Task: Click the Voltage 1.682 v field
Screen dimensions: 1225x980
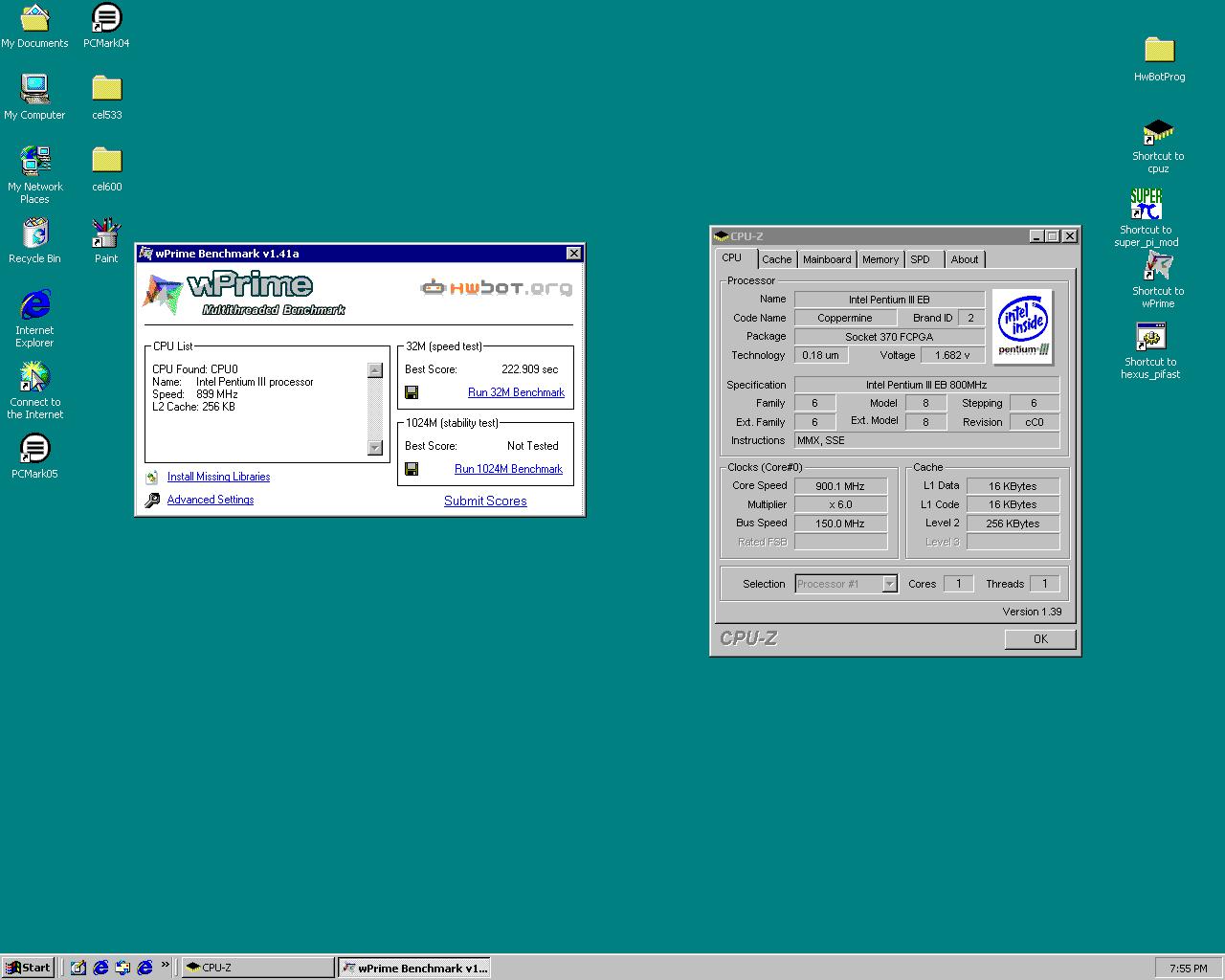Action: 953,355
